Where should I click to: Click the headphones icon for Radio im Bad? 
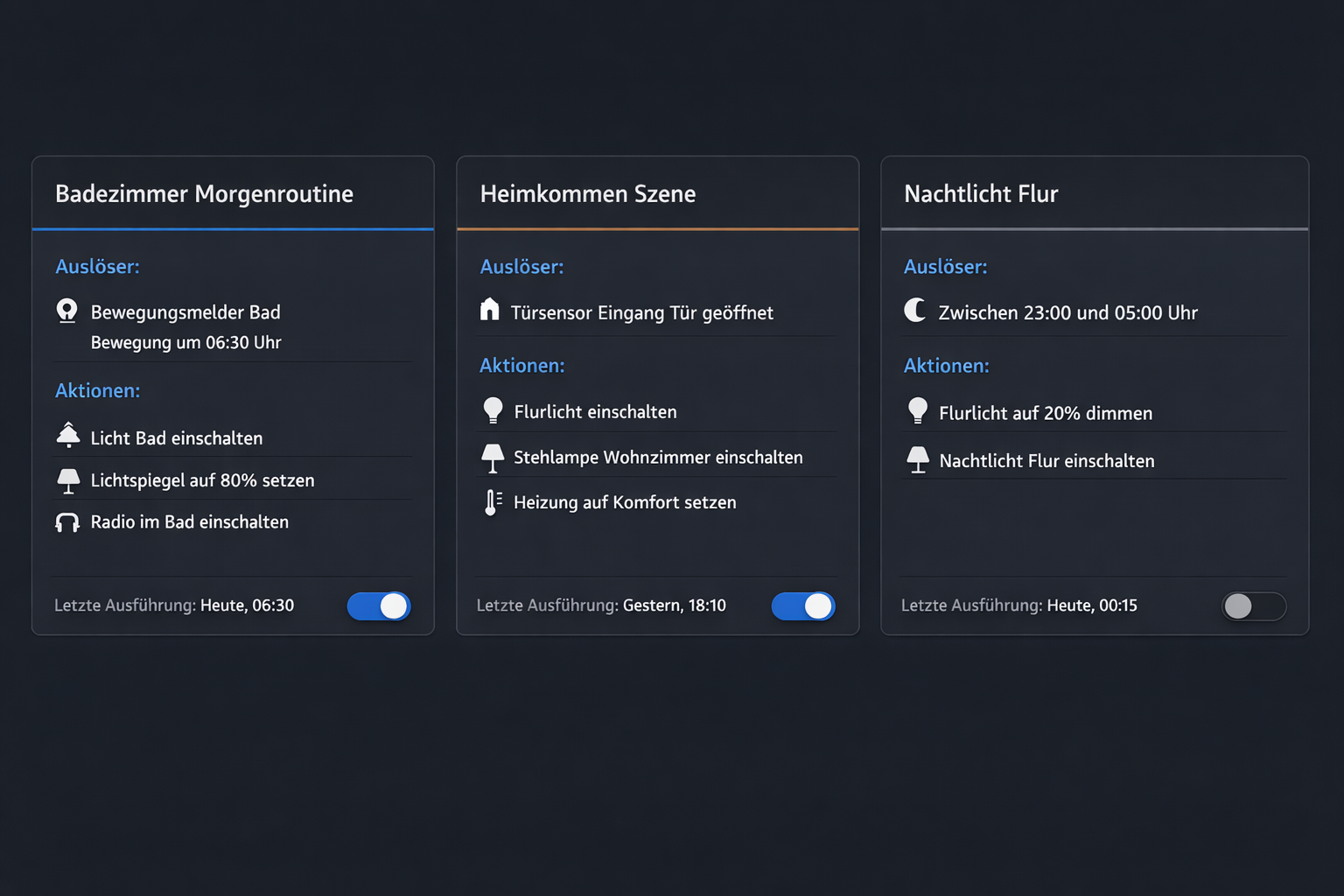67,521
